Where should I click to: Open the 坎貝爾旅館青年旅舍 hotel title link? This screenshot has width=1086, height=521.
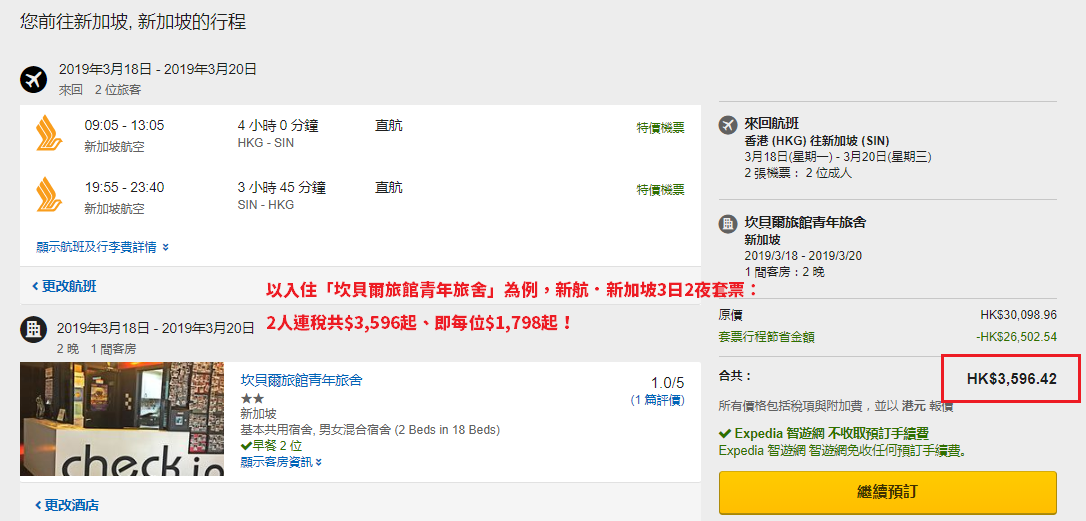click(x=301, y=380)
